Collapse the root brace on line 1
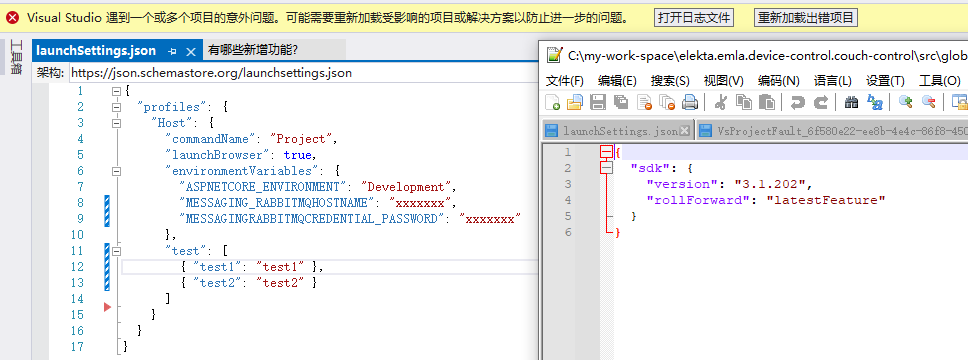The image size is (968, 360). (117, 91)
